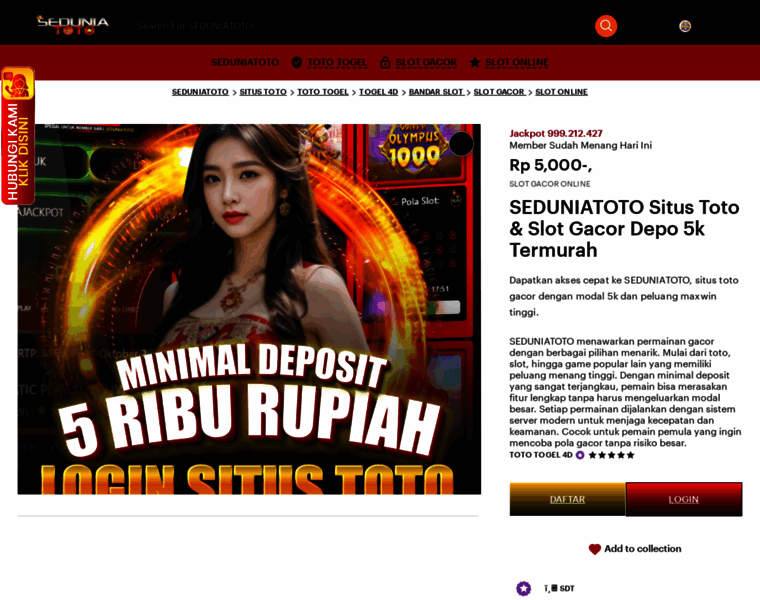The image size is (760, 600).
Task: Open the TOTO TOGEL navigation item
Action: 337,63
